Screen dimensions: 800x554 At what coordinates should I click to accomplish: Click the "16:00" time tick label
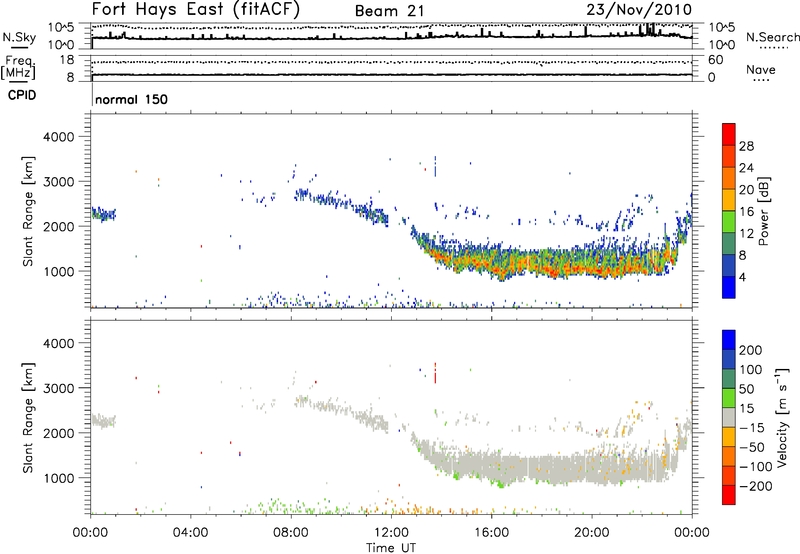(x=491, y=533)
